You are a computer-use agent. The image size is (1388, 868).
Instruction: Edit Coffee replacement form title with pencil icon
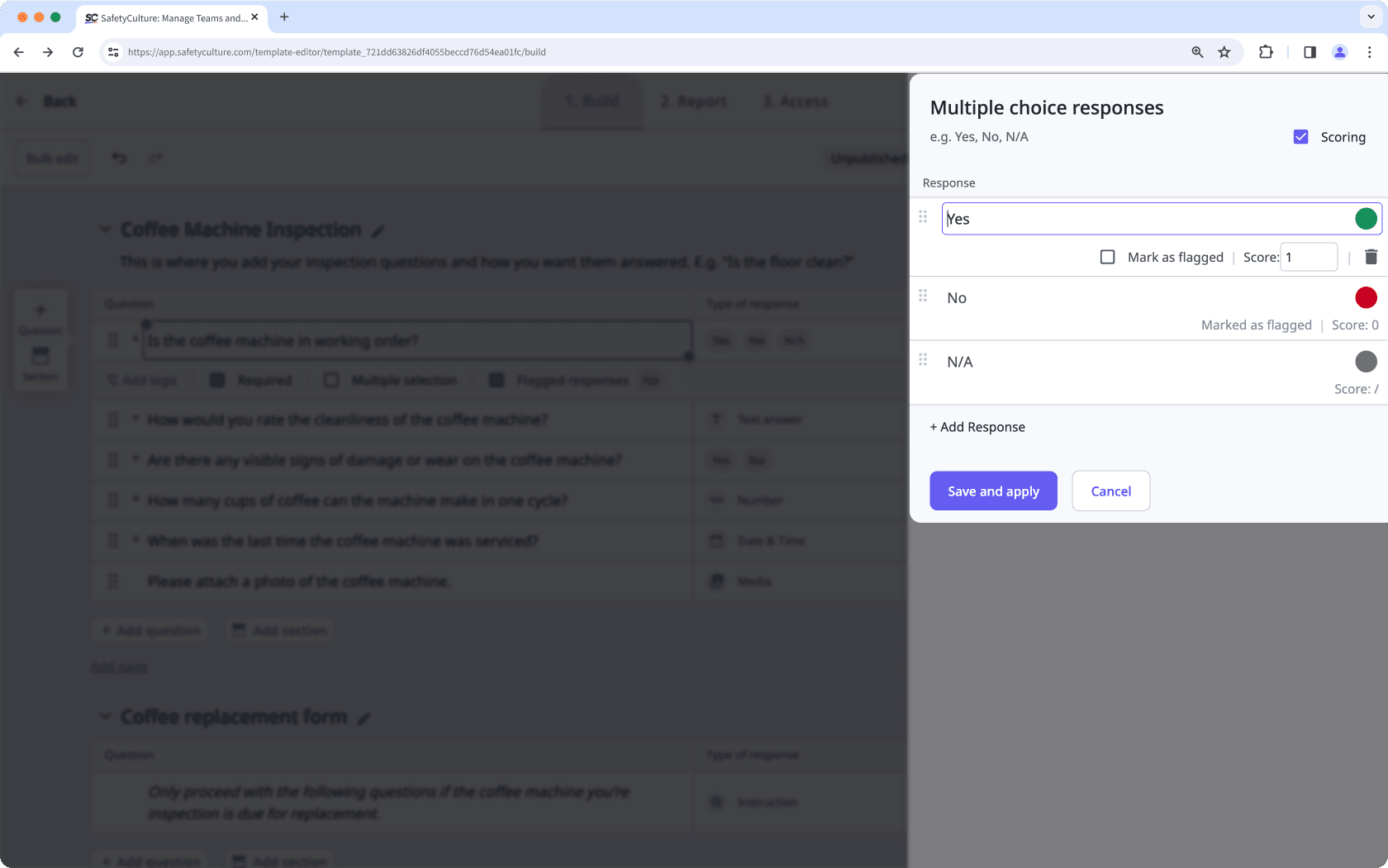tap(364, 718)
